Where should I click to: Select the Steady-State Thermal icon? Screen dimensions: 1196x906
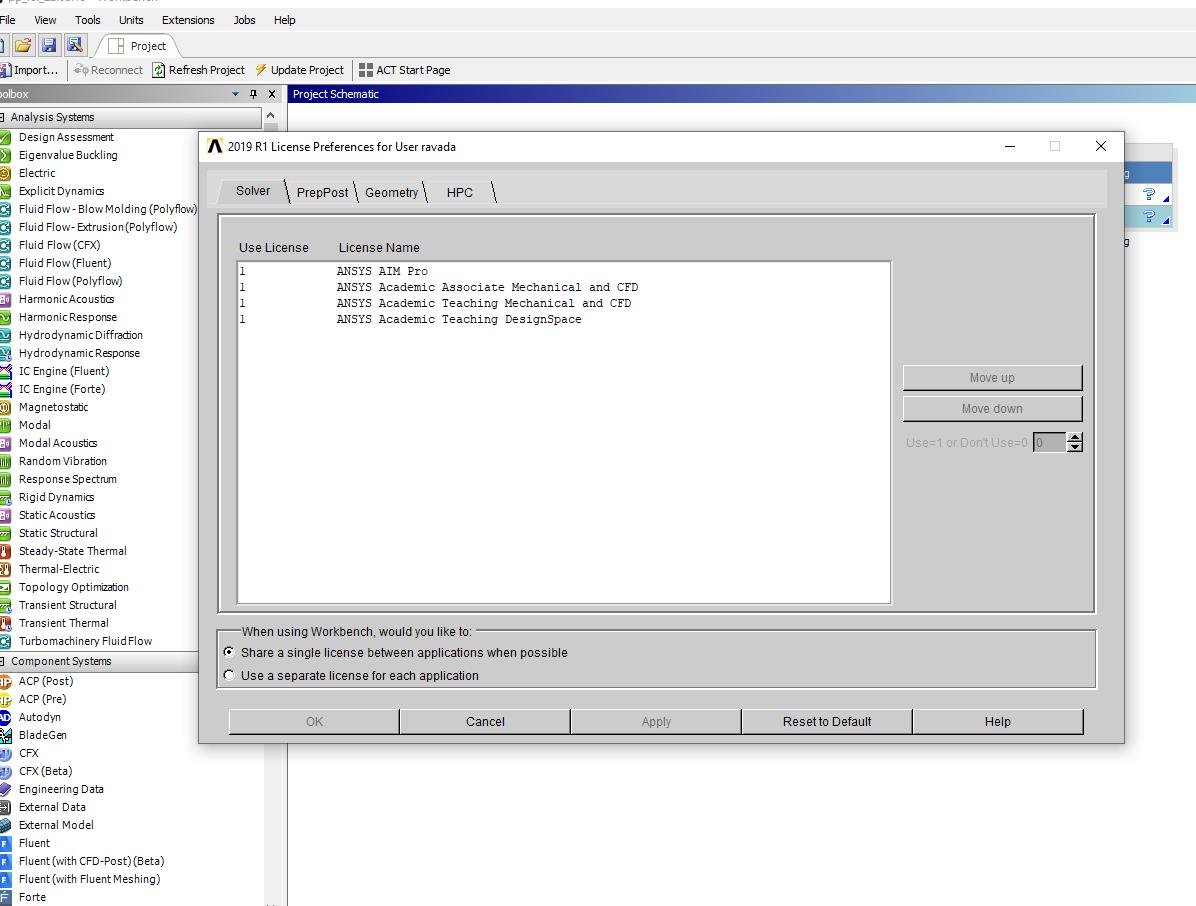tap(5, 551)
